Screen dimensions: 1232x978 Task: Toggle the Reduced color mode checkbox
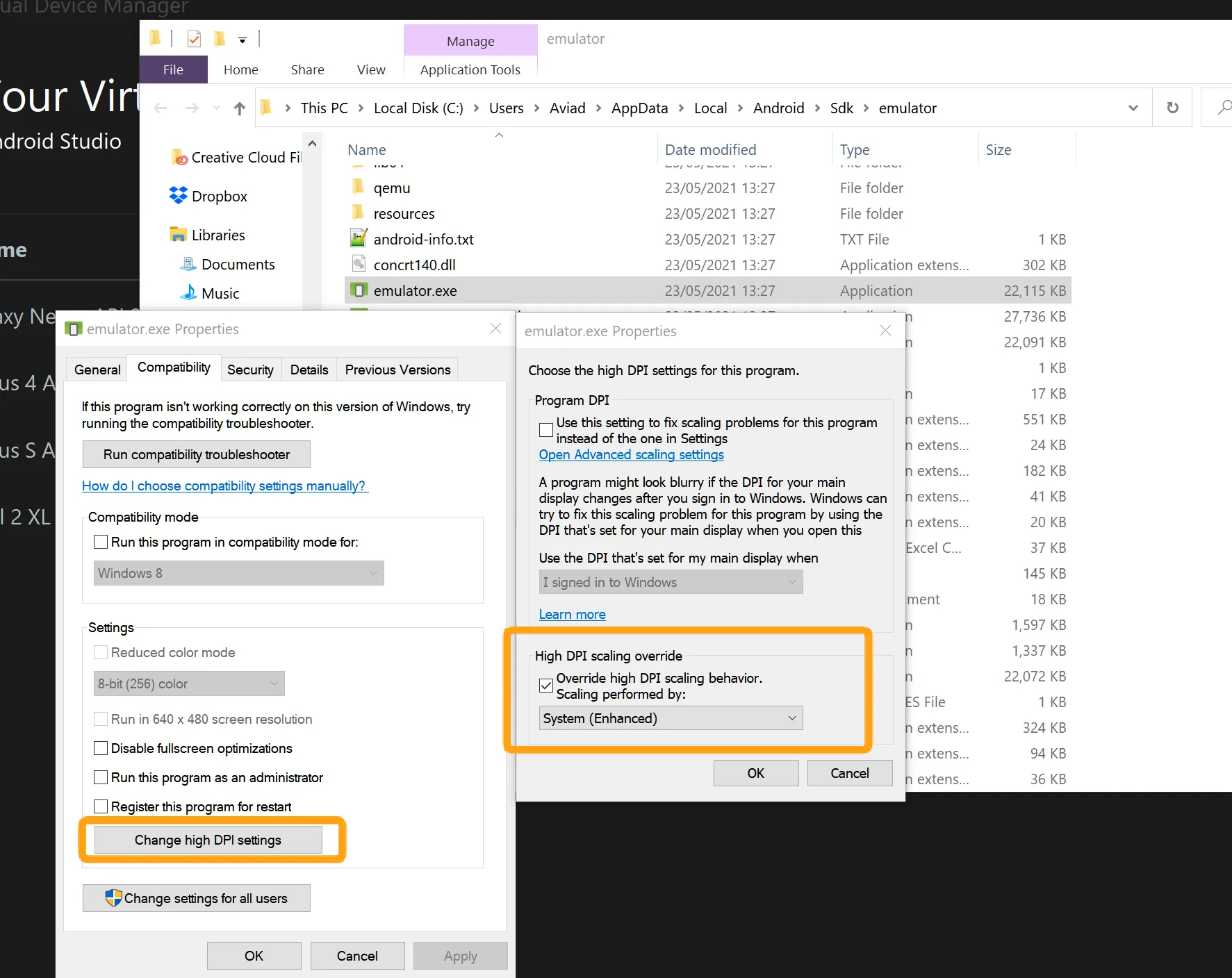pos(101,652)
